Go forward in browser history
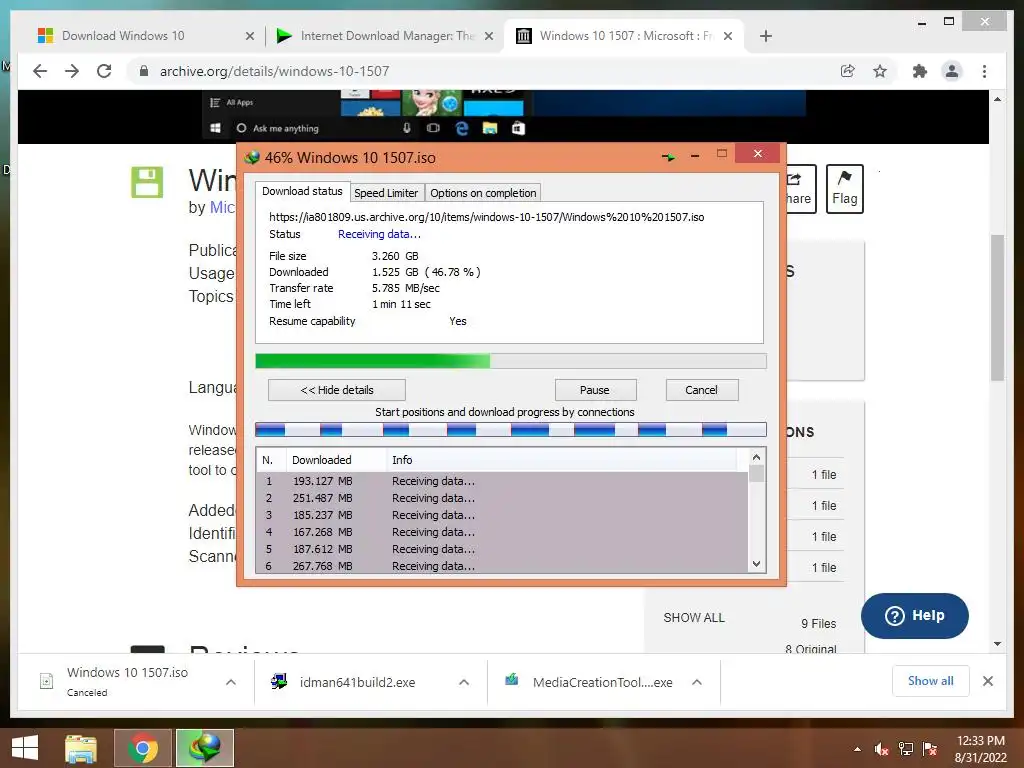 tap(72, 71)
